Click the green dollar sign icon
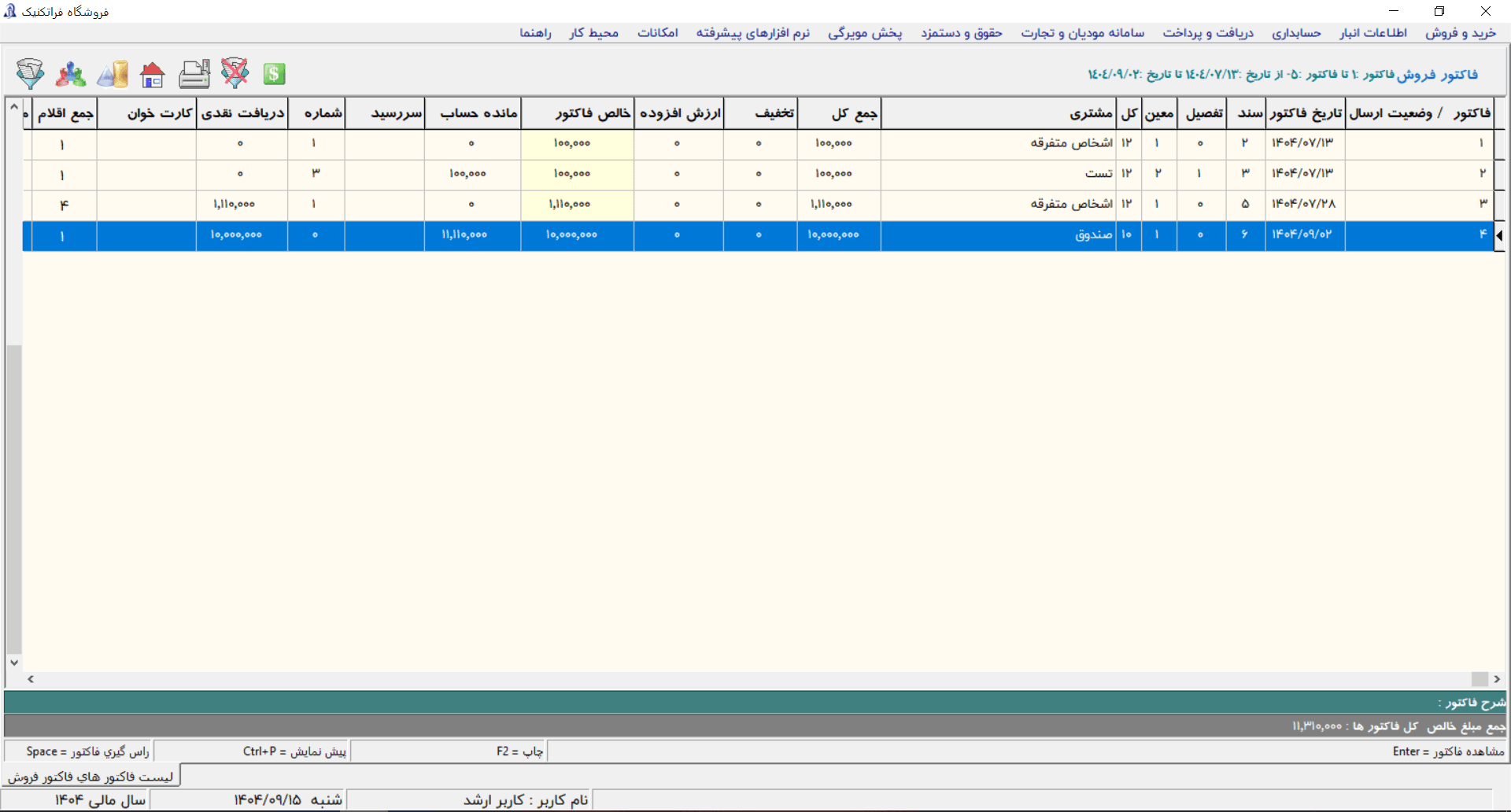The width and height of the screenshot is (1511, 812). [274, 74]
